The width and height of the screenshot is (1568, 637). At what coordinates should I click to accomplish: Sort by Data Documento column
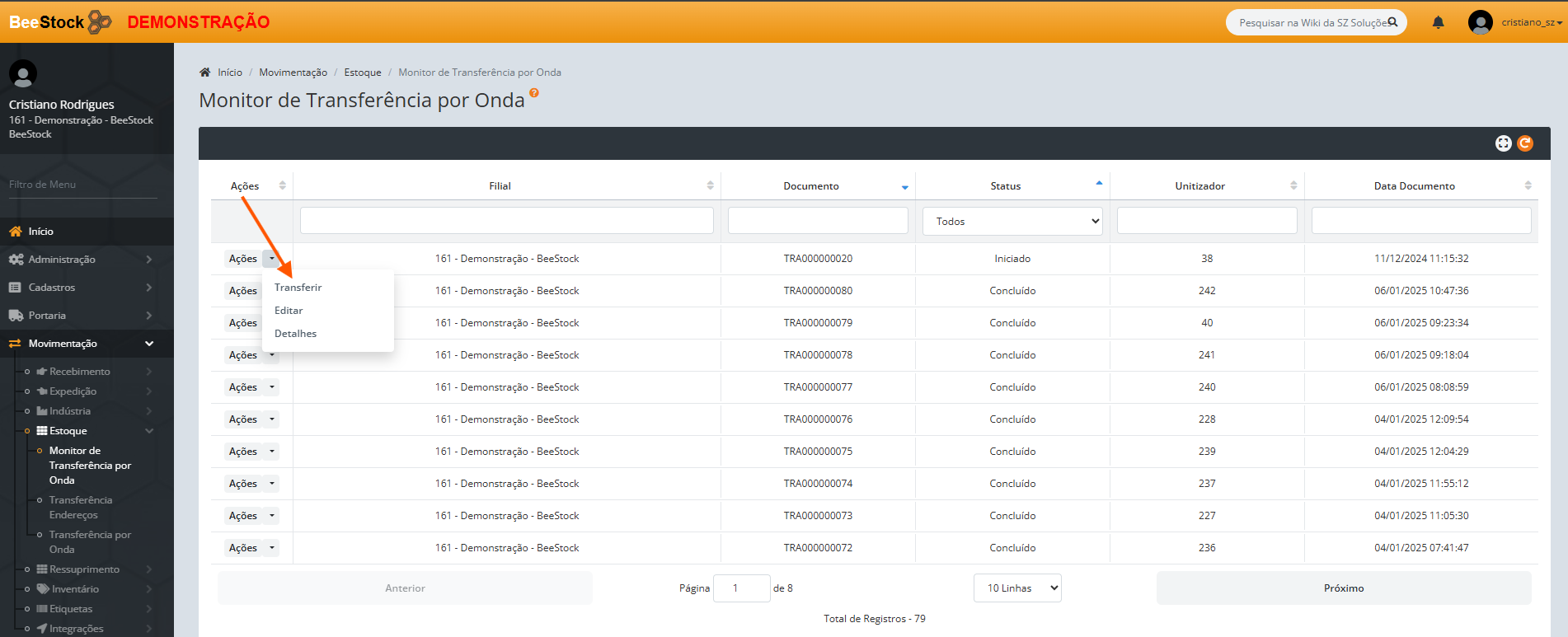click(x=1414, y=186)
